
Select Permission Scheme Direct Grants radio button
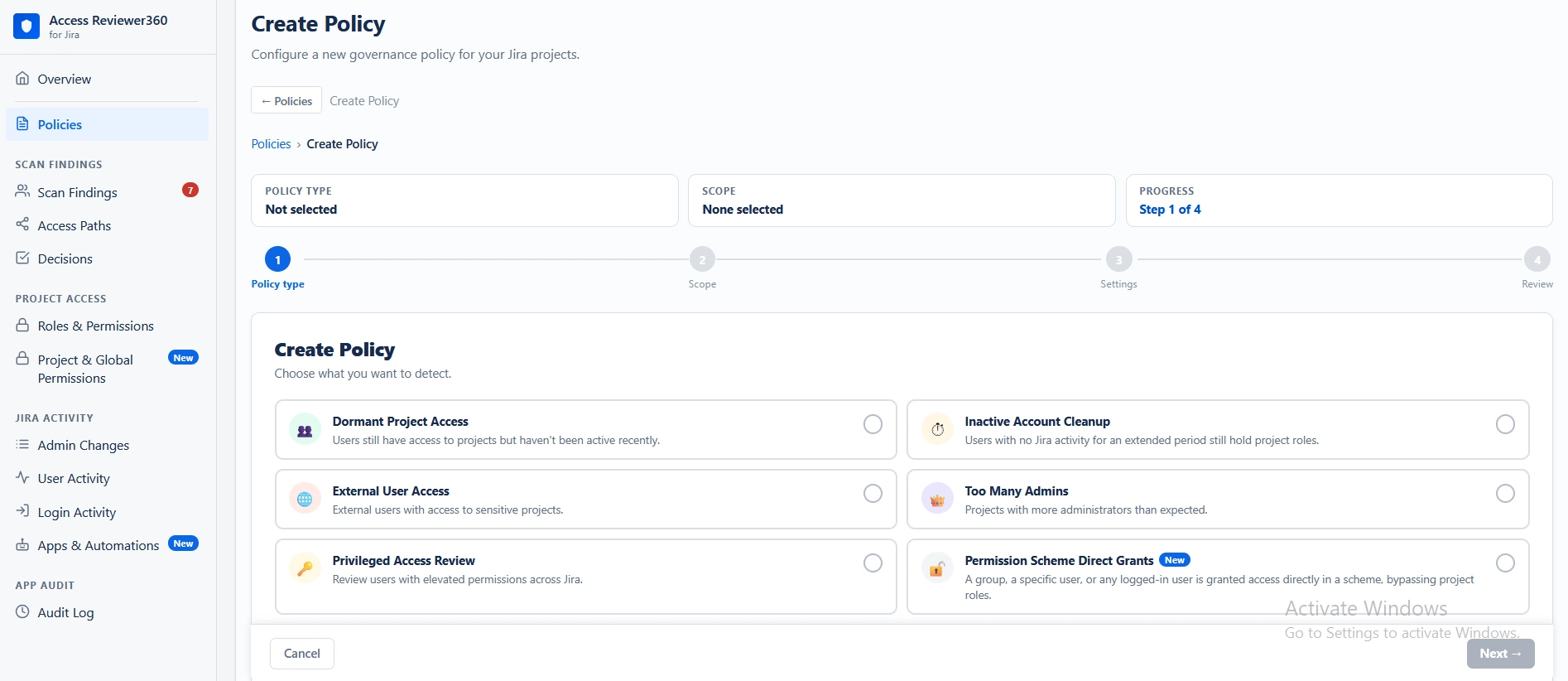click(1505, 563)
